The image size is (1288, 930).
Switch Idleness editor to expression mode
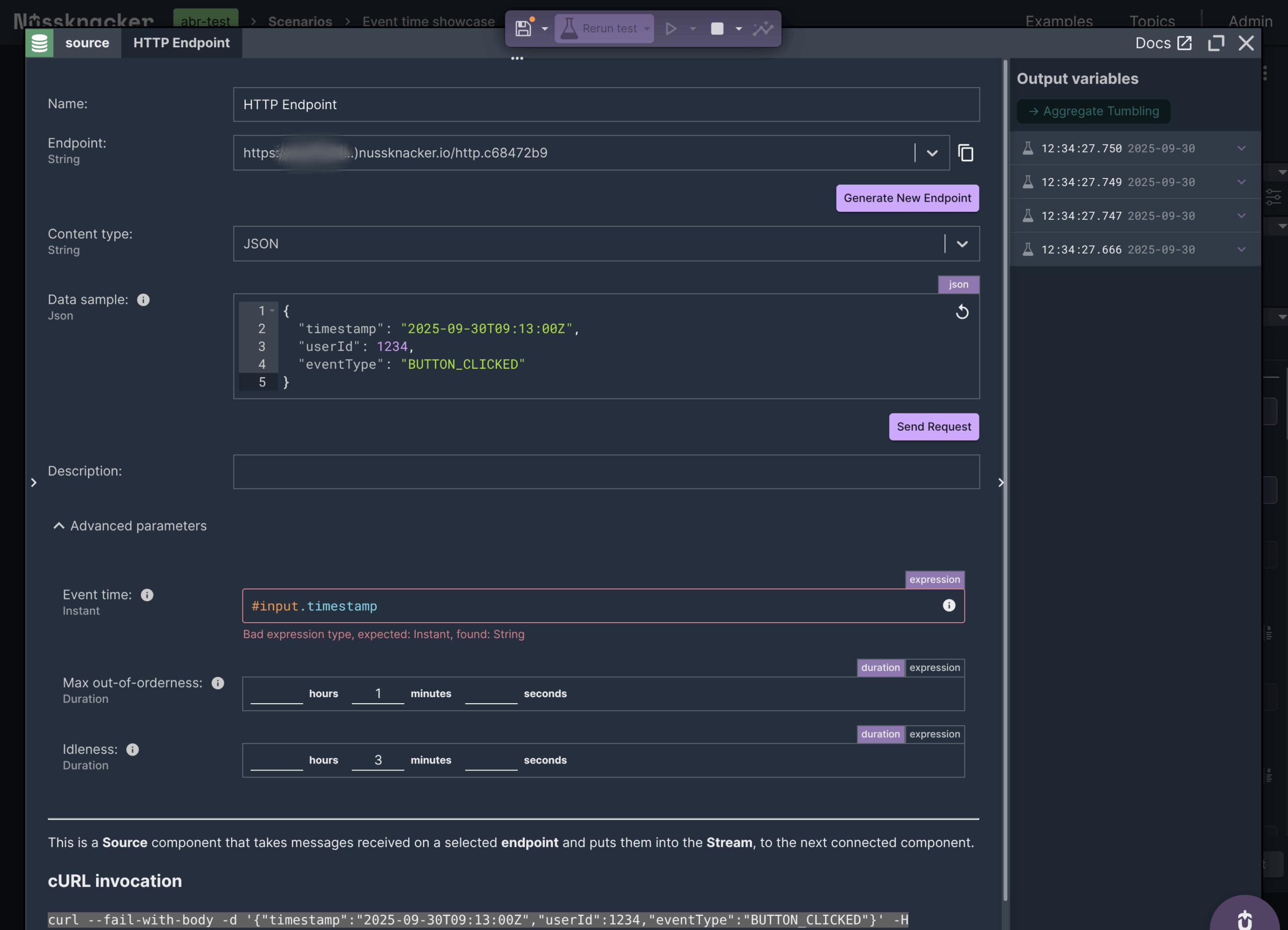[934, 733]
